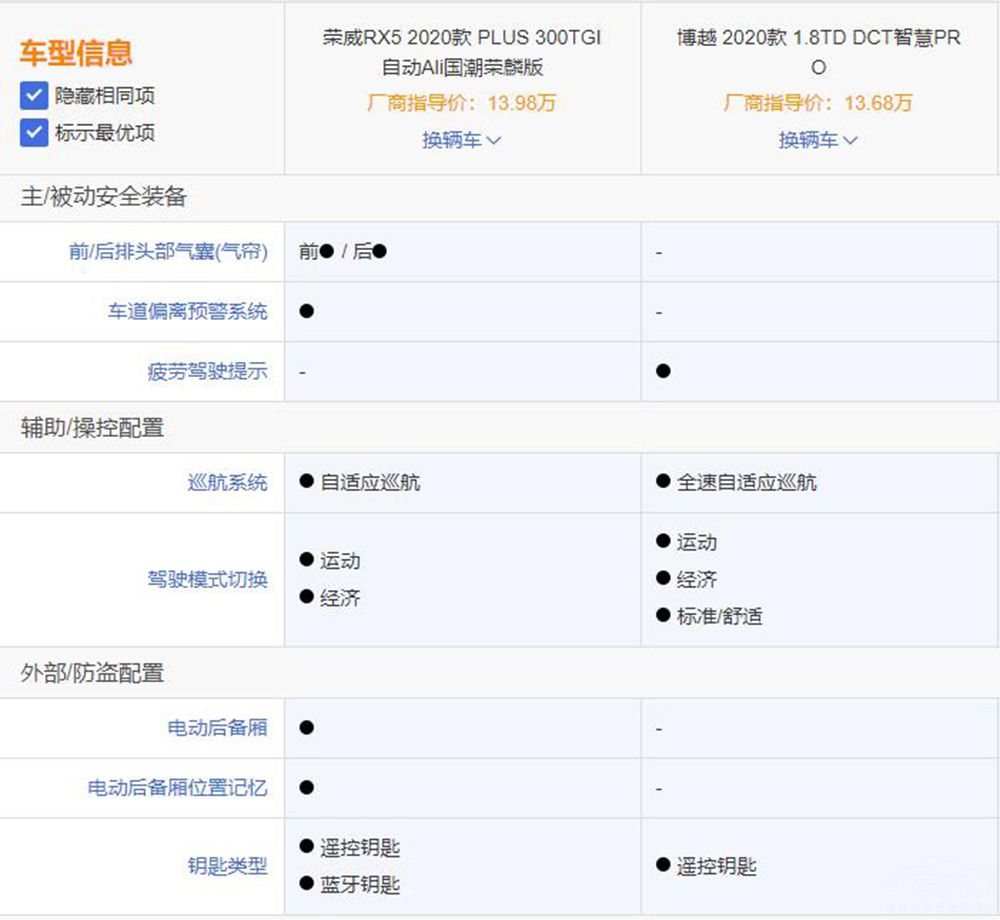The width and height of the screenshot is (1000, 920).
Task: Uncheck the 隐藏相同项 checkbox
Action: pos(34,96)
